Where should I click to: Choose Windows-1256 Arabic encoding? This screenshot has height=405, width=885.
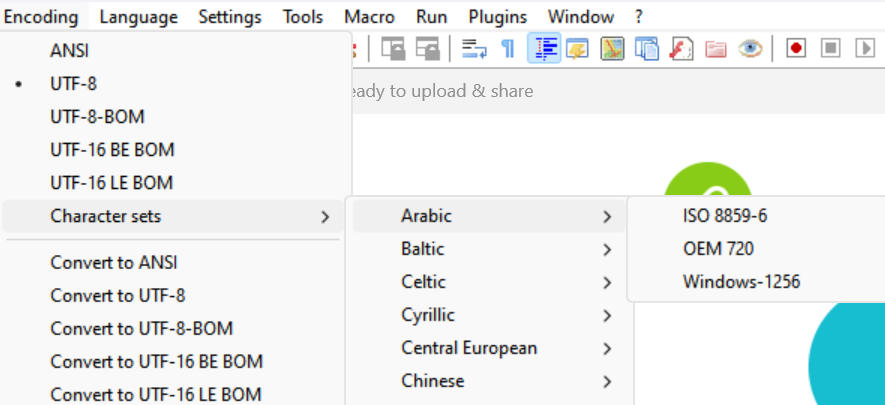741,282
